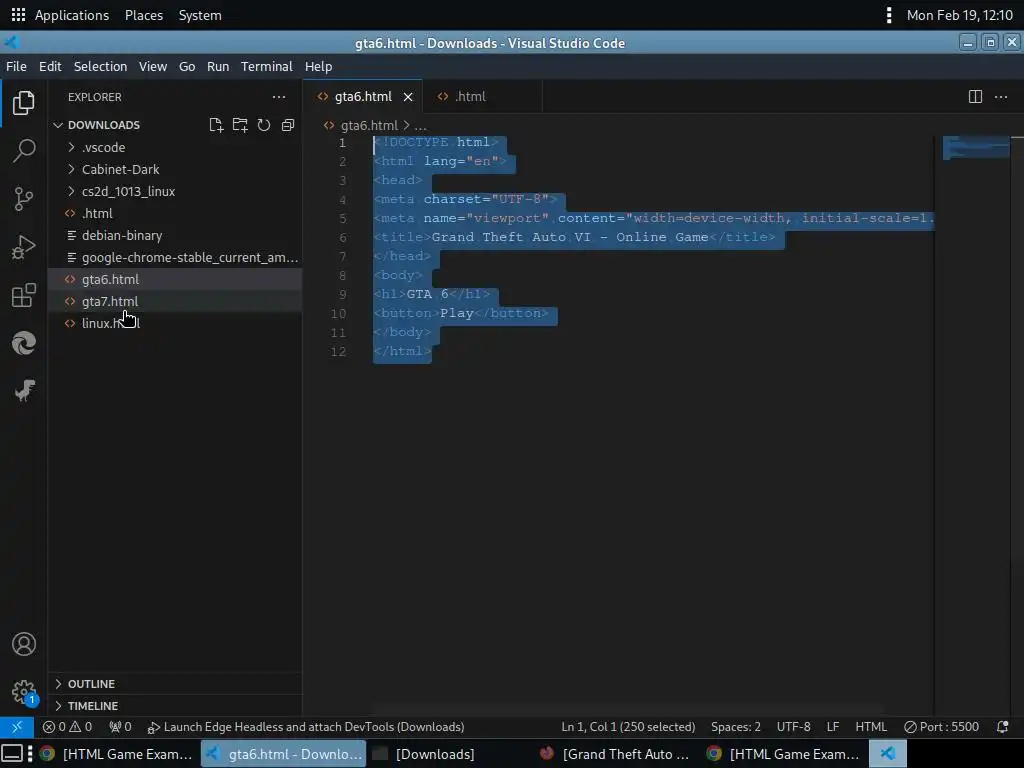1024x768 pixels.
Task: Click Launch Edge Headless debug status item
Action: (x=306, y=727)
